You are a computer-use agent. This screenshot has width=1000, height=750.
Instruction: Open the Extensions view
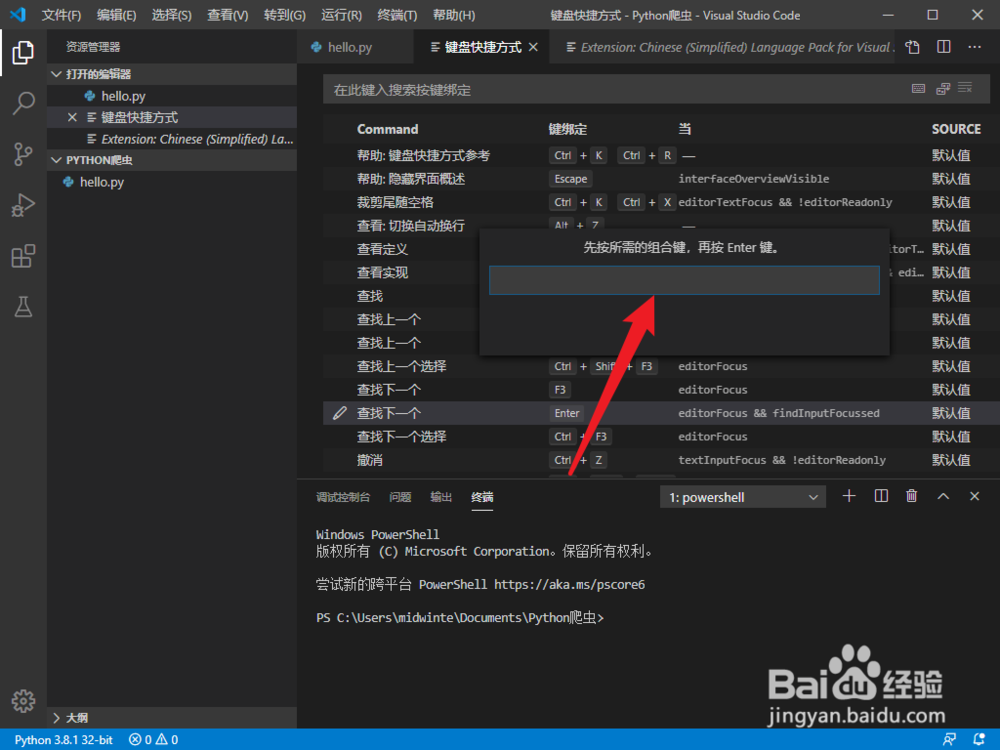[23, 256]
